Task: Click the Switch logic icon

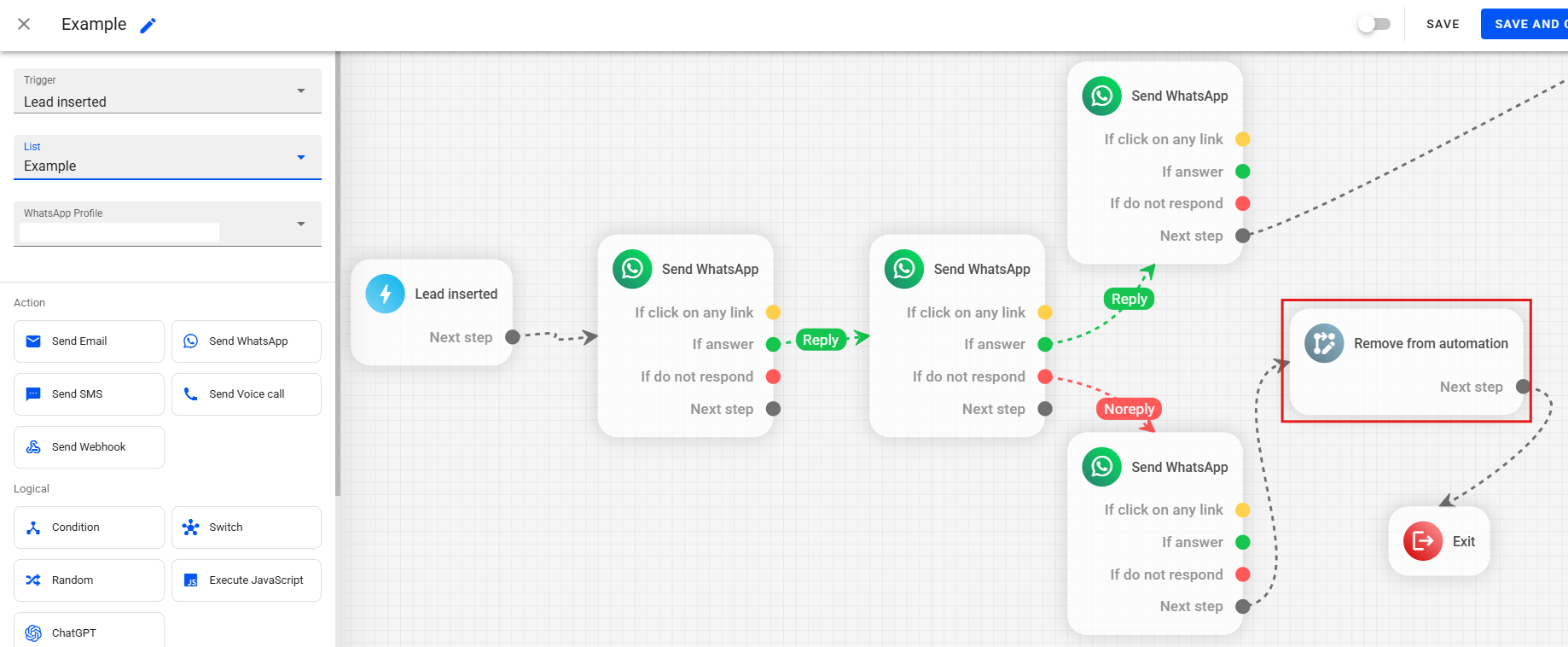Action: [191, 528]
